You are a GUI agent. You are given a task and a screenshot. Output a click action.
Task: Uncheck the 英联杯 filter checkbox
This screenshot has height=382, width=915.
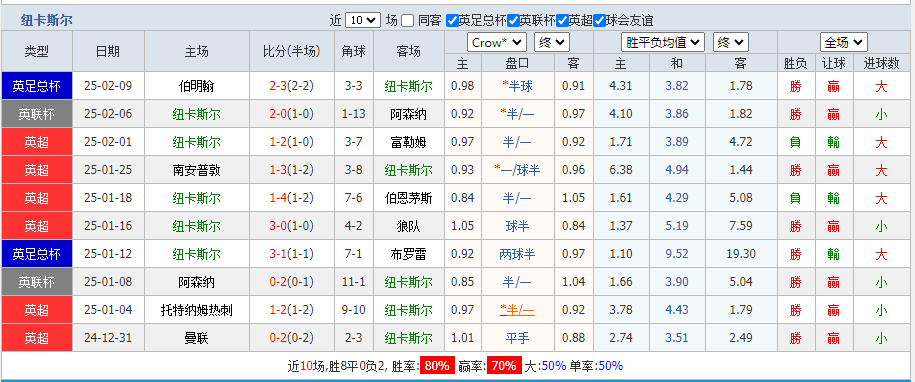[x=513, y=20]
